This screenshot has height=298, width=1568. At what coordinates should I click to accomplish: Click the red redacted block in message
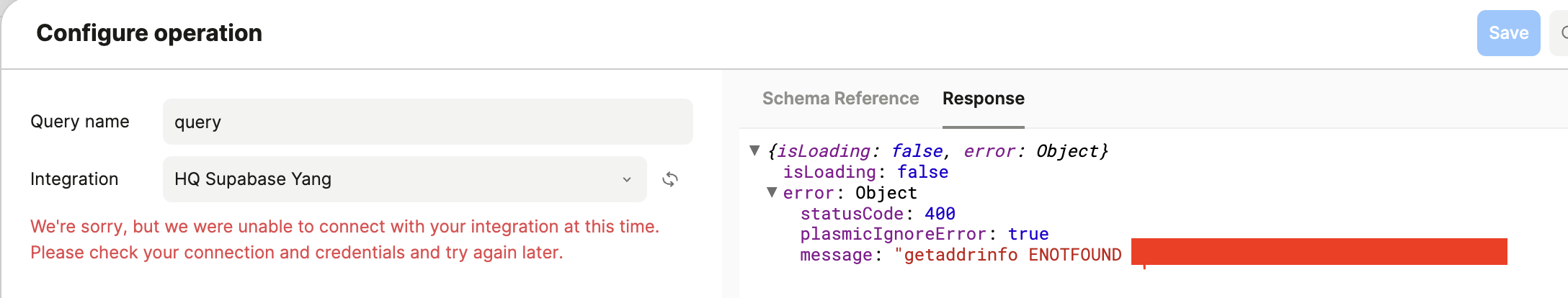click(x=1319, y=252)
